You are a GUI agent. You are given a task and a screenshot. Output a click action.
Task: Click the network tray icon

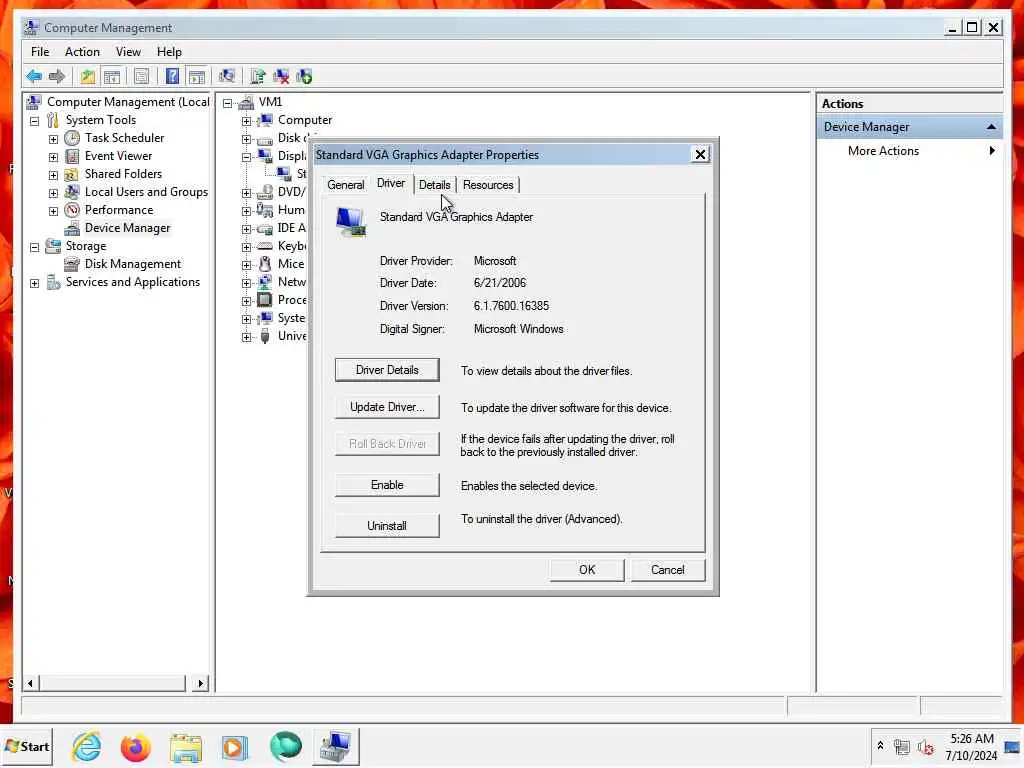902,746
